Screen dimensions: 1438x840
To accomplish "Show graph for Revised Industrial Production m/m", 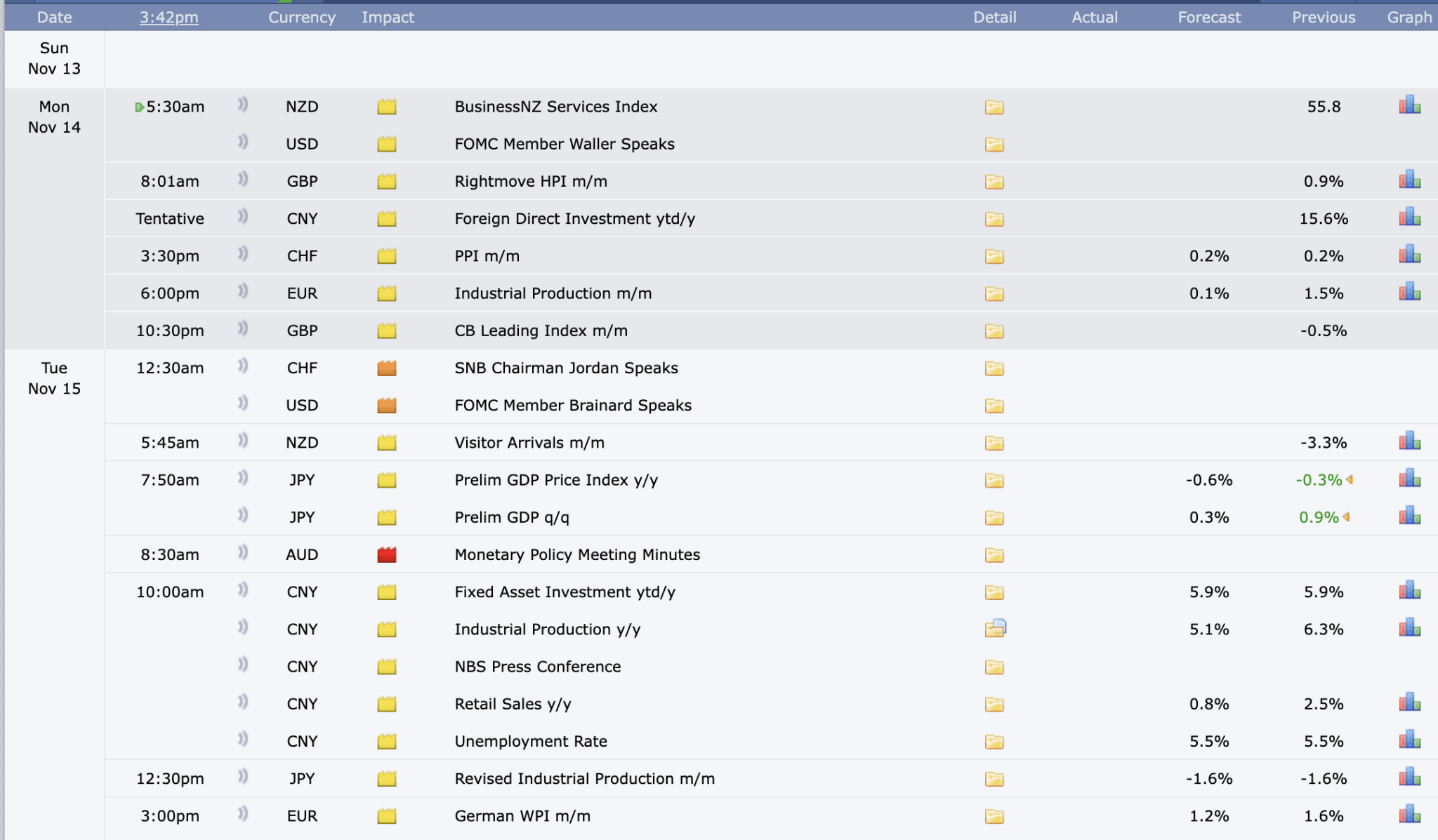I will 1409,777.
